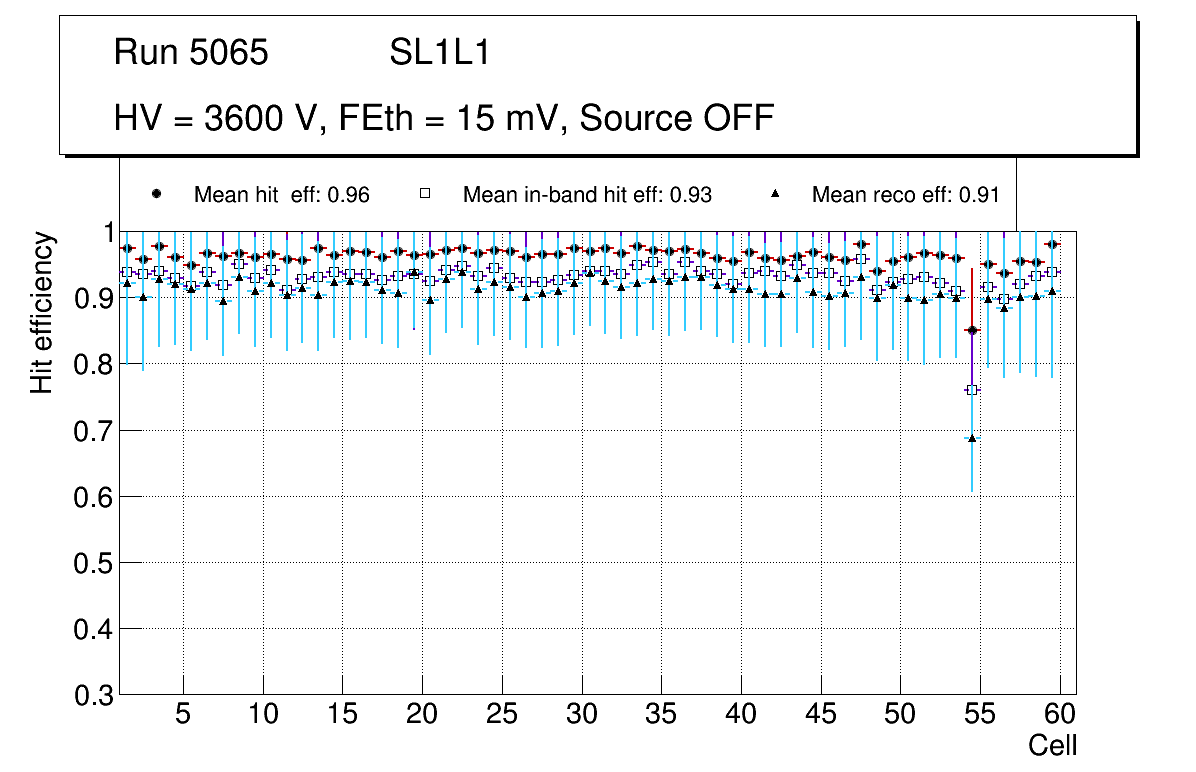The height and width of the screenshot is (772, 1196).
Task: Select the 'SL1L1' label in title box
Action: coord(439,53)
